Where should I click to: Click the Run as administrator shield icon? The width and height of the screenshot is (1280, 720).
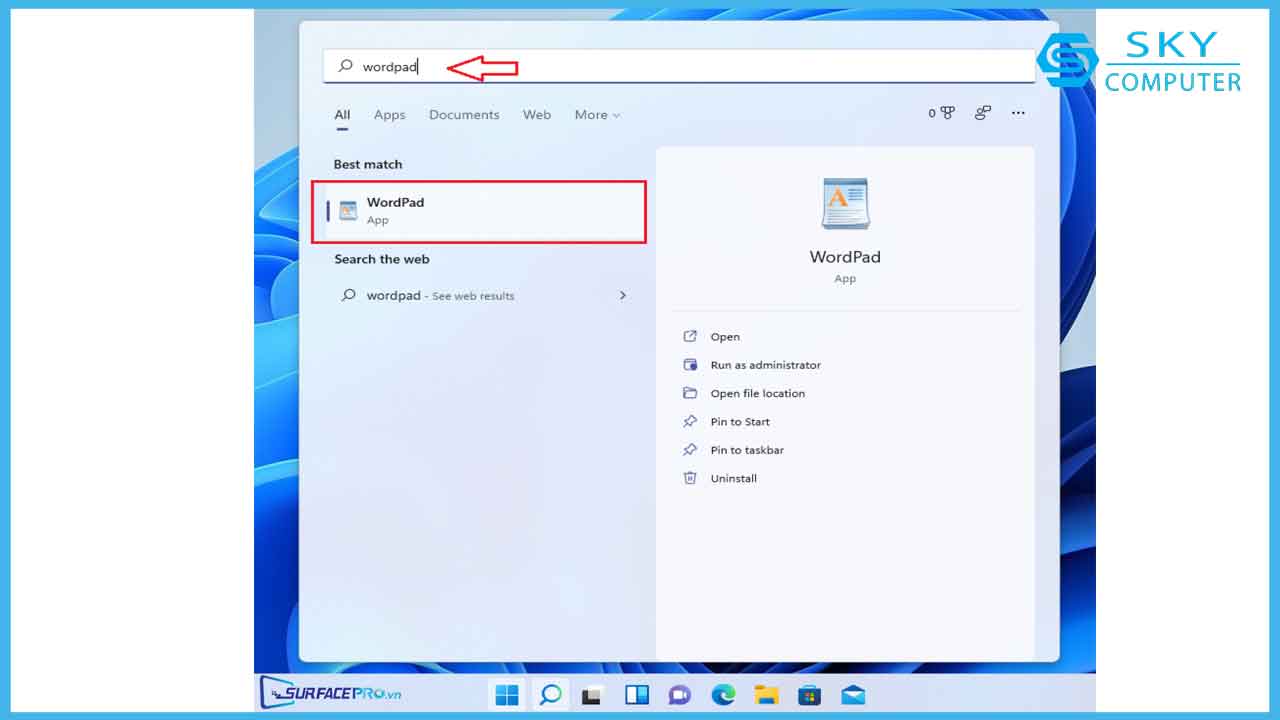pyautogui.click(x=689, y=365)
